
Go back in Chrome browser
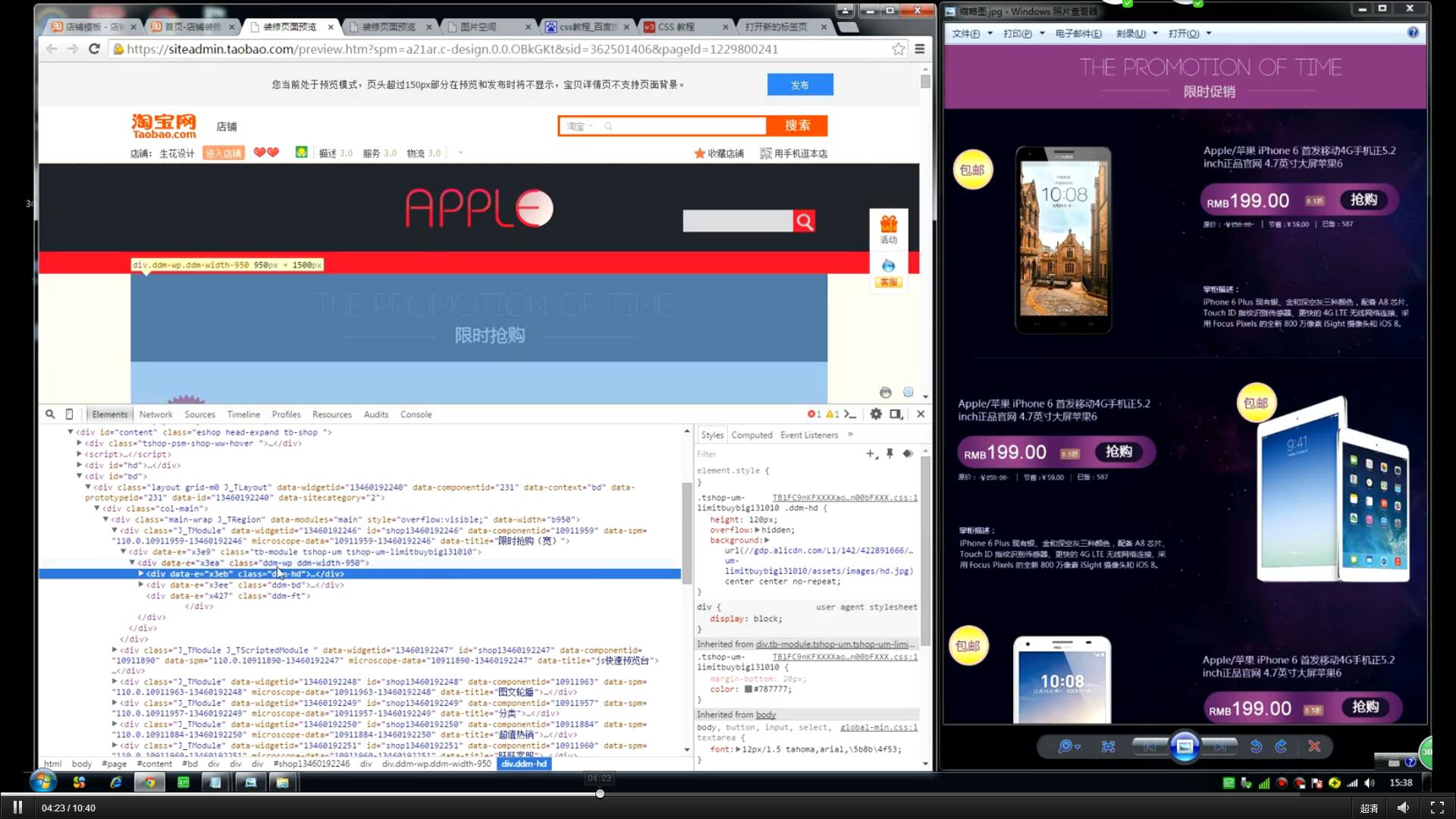point(52,49)
